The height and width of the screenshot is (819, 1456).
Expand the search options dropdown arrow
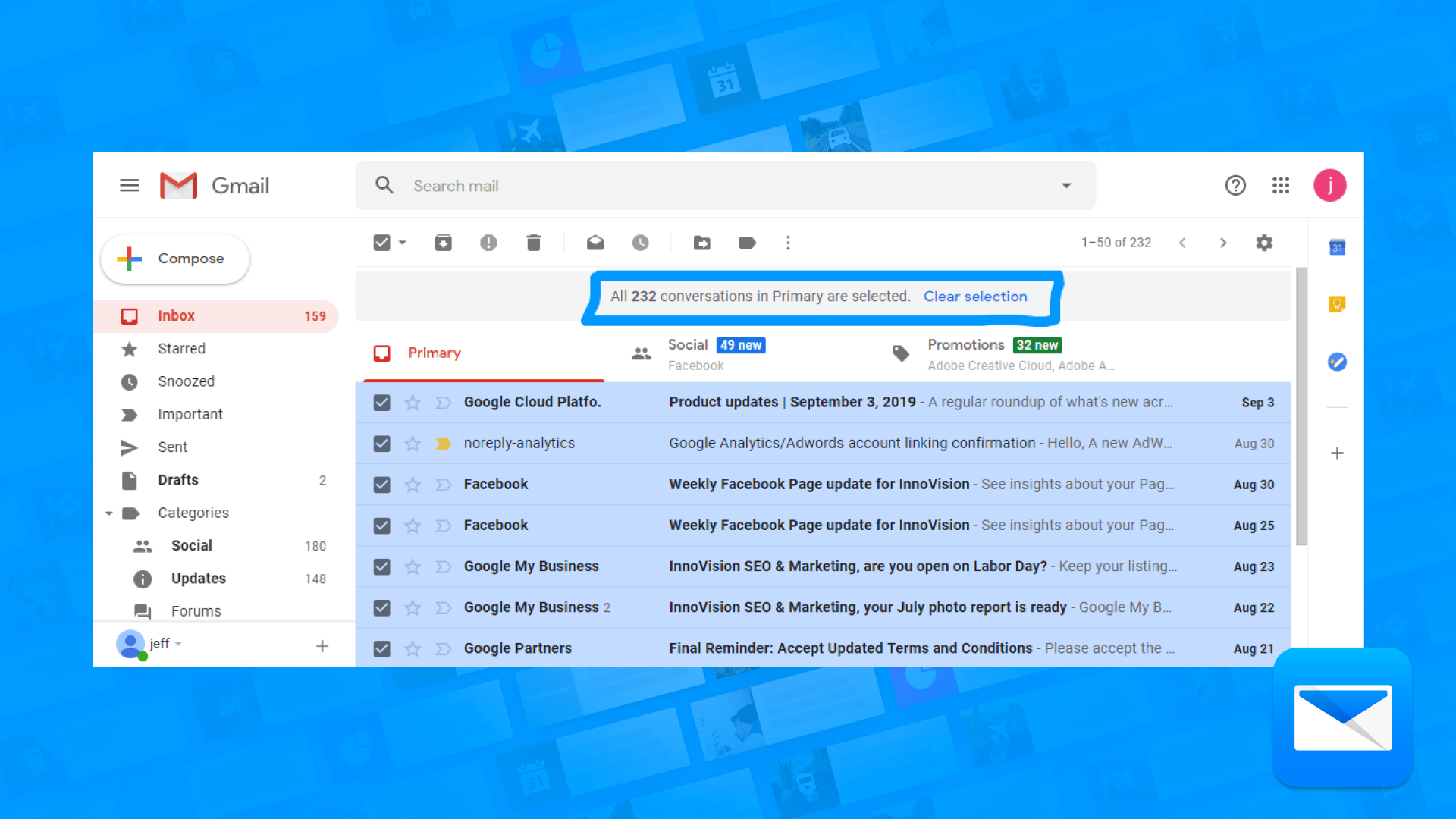coord(1066,186)
